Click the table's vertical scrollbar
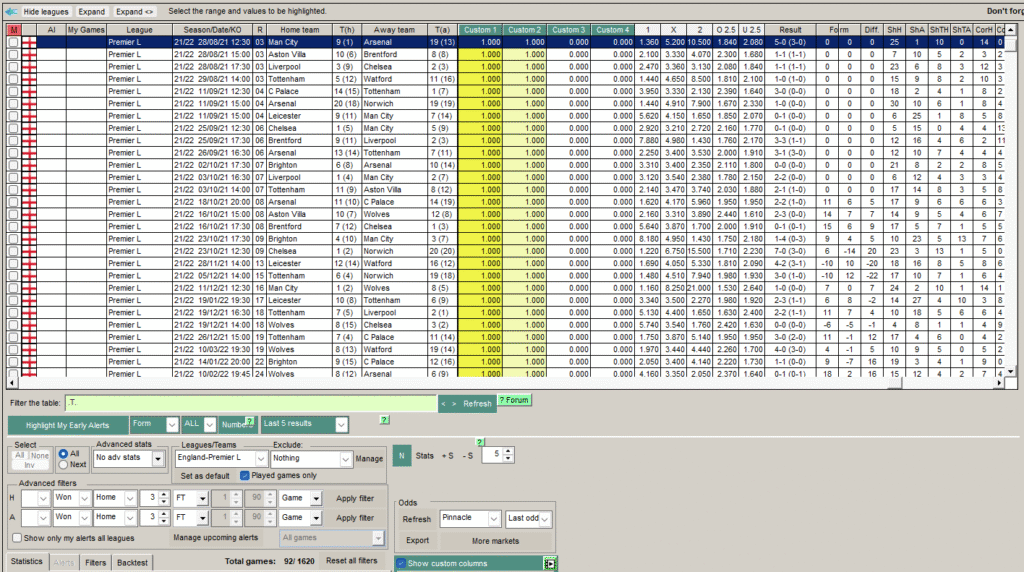This screenshot has width=1024, height=572. click(1009, 200)
